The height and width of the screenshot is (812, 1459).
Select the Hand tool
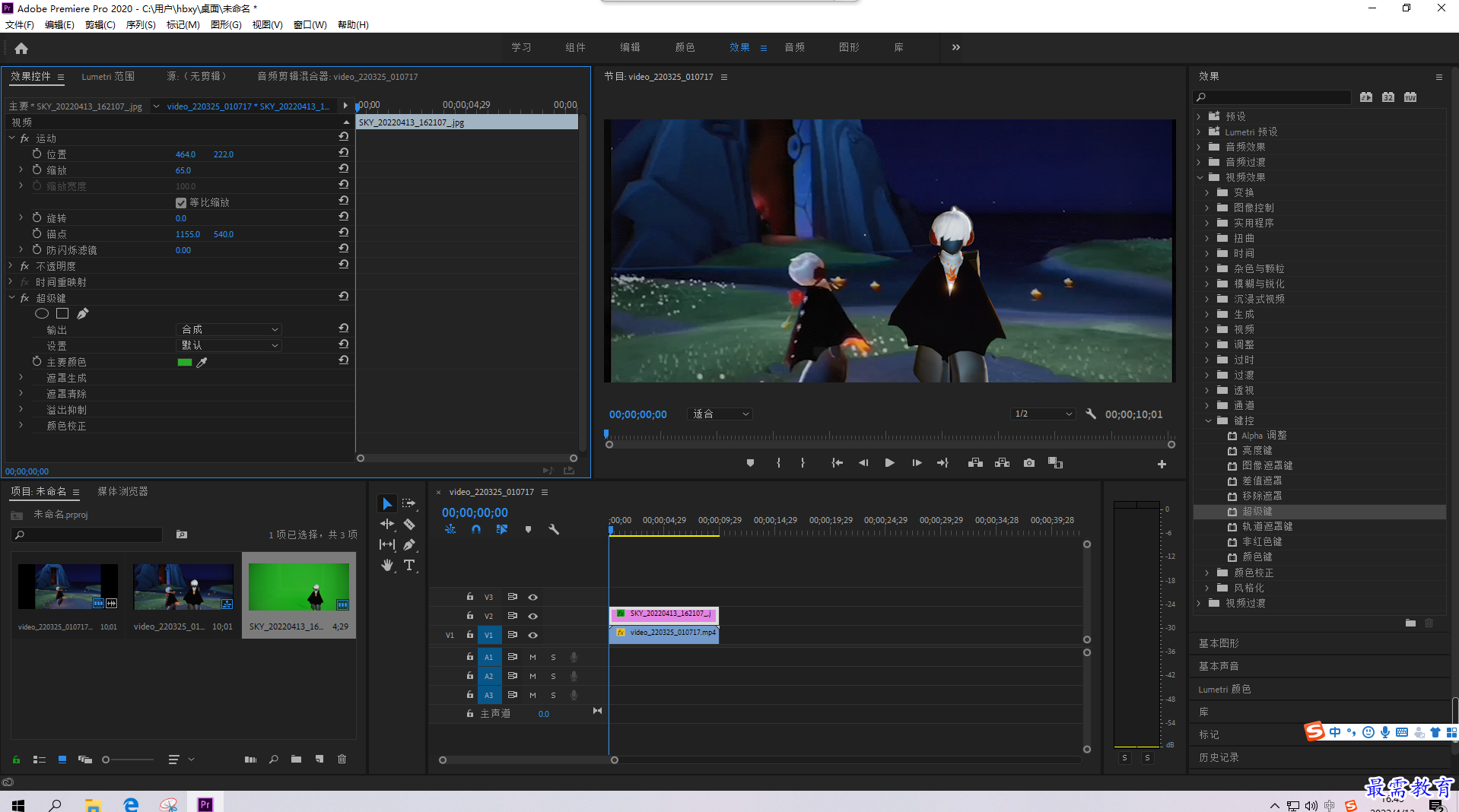(387, 565)
